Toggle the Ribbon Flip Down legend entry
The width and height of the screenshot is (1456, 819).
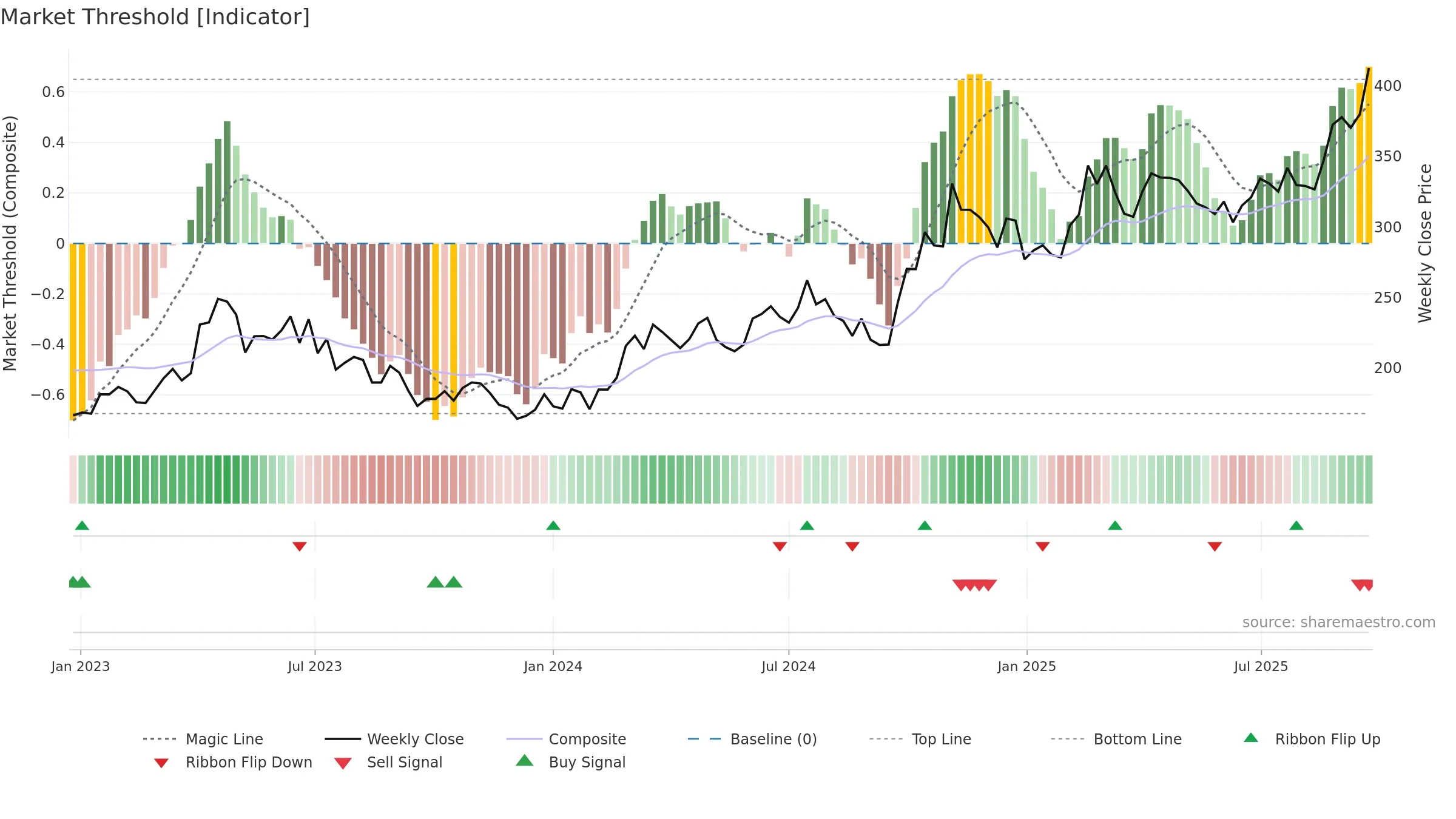[x=232, y=762]
